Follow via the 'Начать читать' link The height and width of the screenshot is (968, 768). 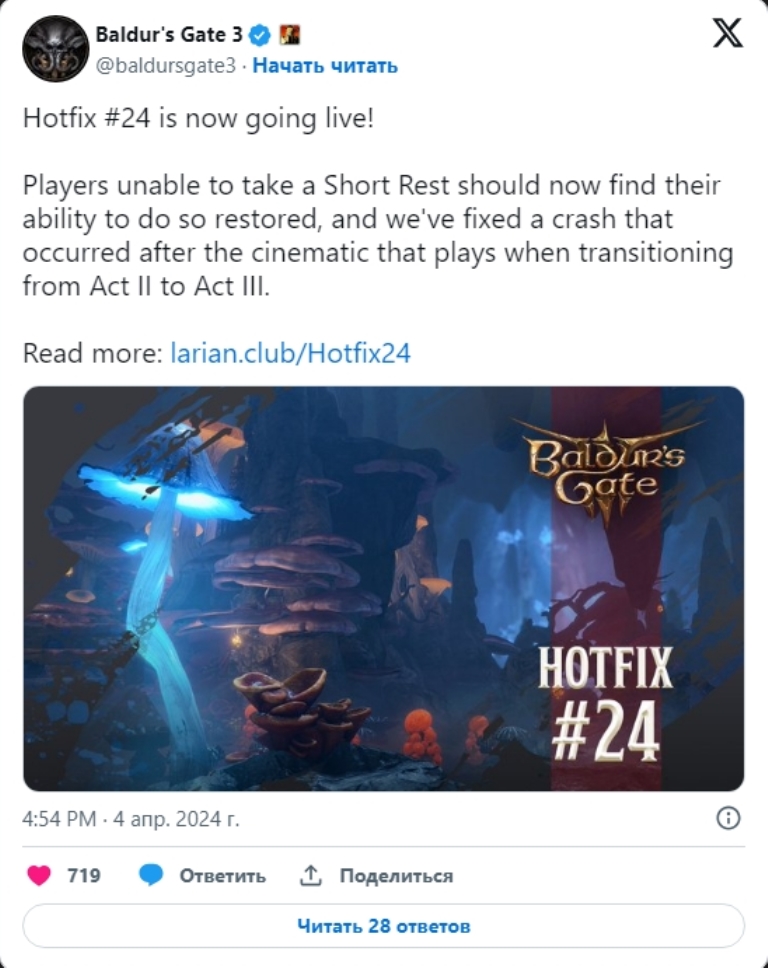coord(325,65)
